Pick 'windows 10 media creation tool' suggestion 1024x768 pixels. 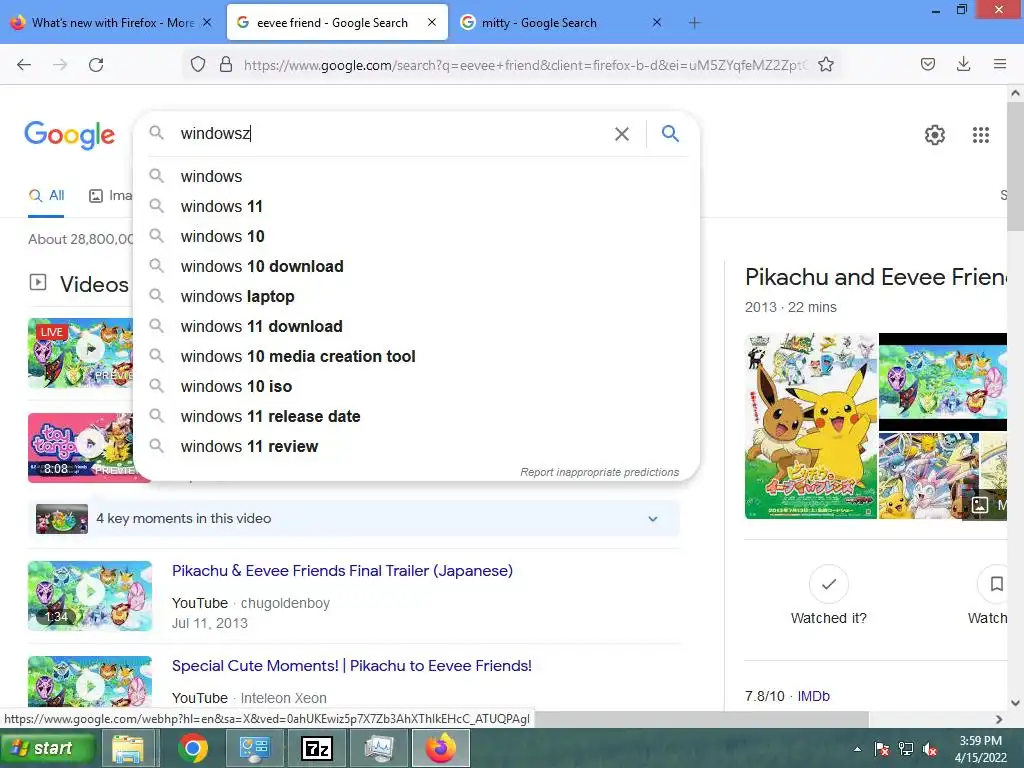416,357
